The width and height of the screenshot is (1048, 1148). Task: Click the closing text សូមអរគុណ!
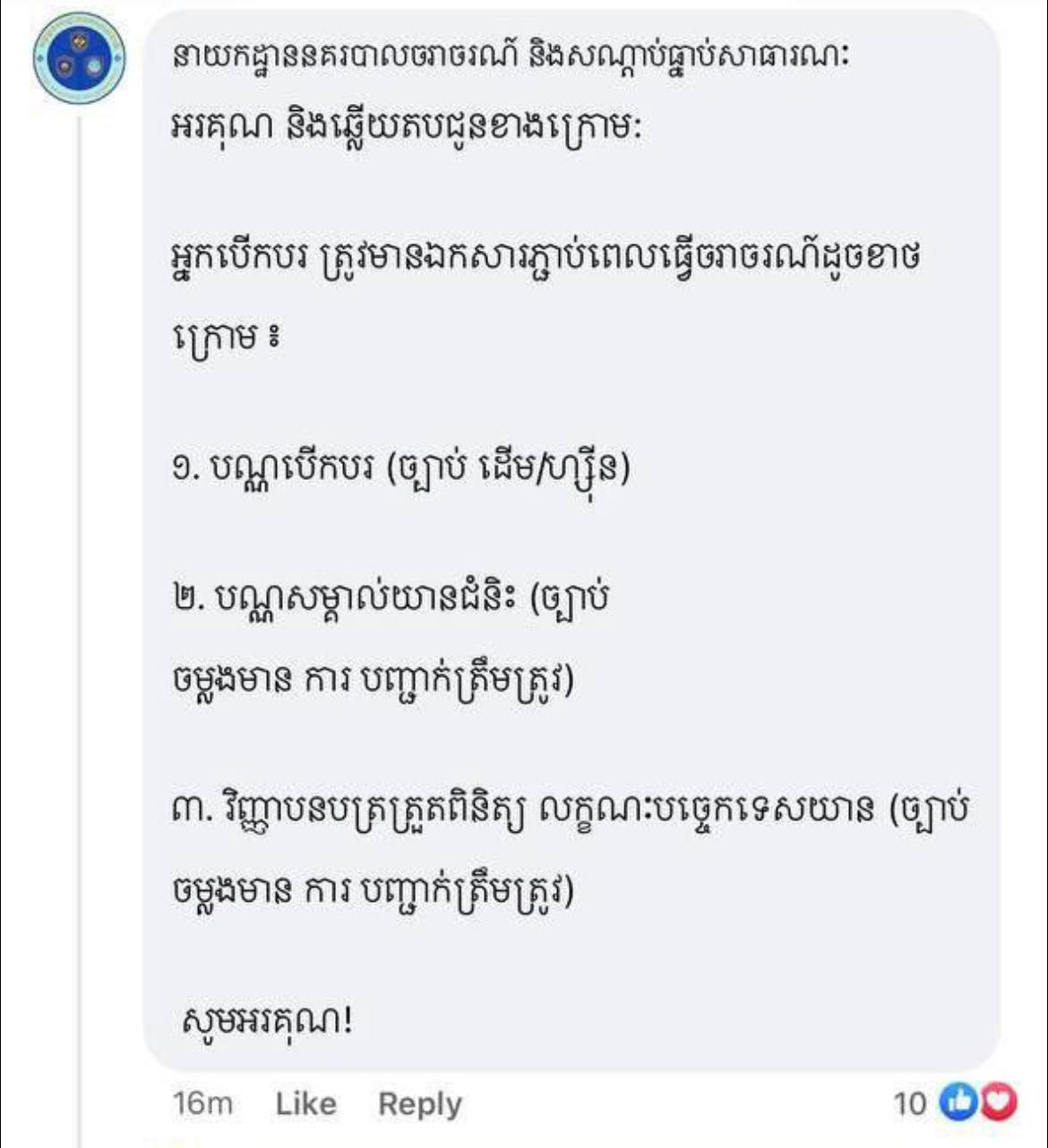click(264, 1020)
